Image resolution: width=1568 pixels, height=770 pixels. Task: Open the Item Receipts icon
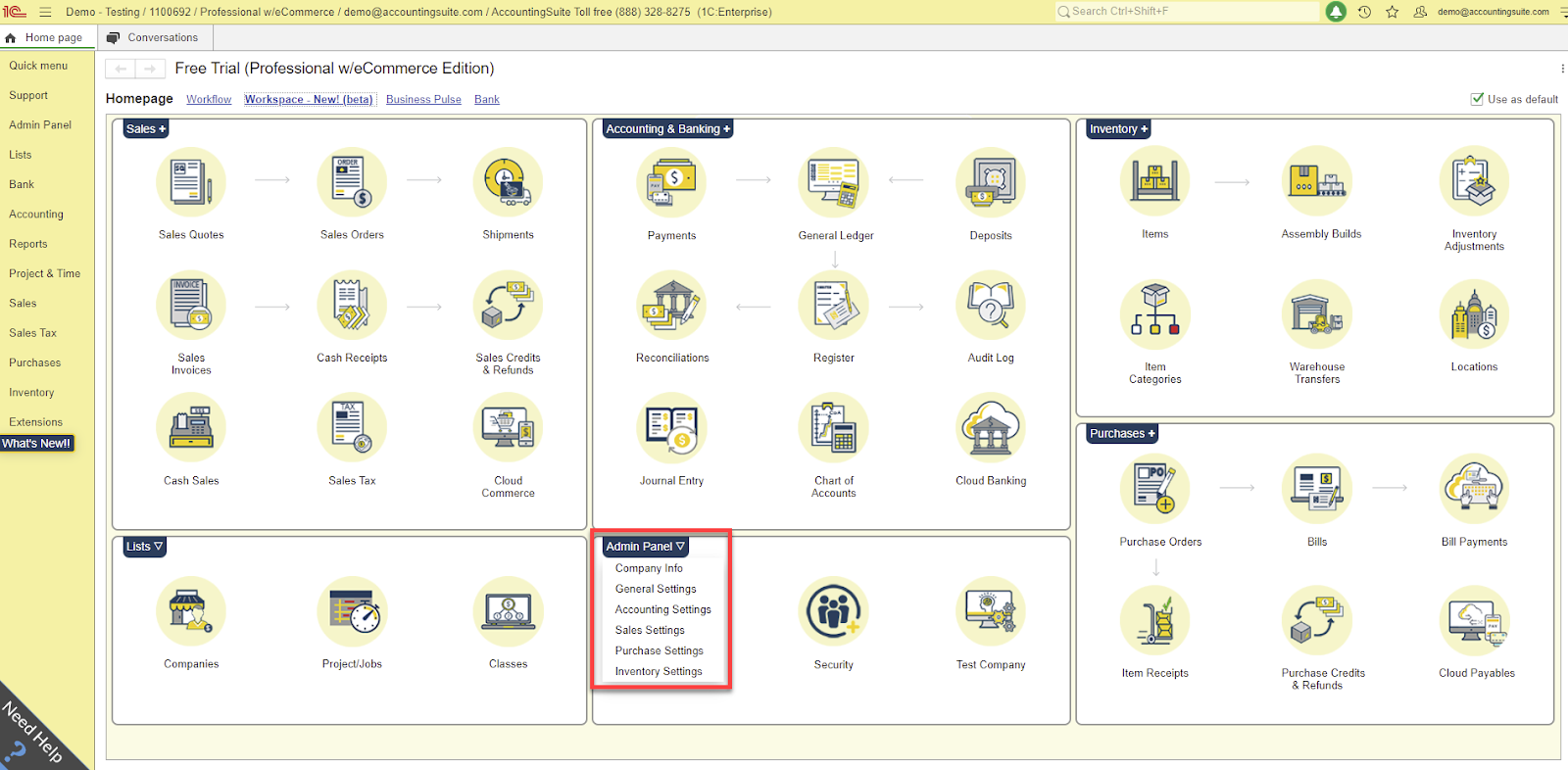coord(1155,620)
